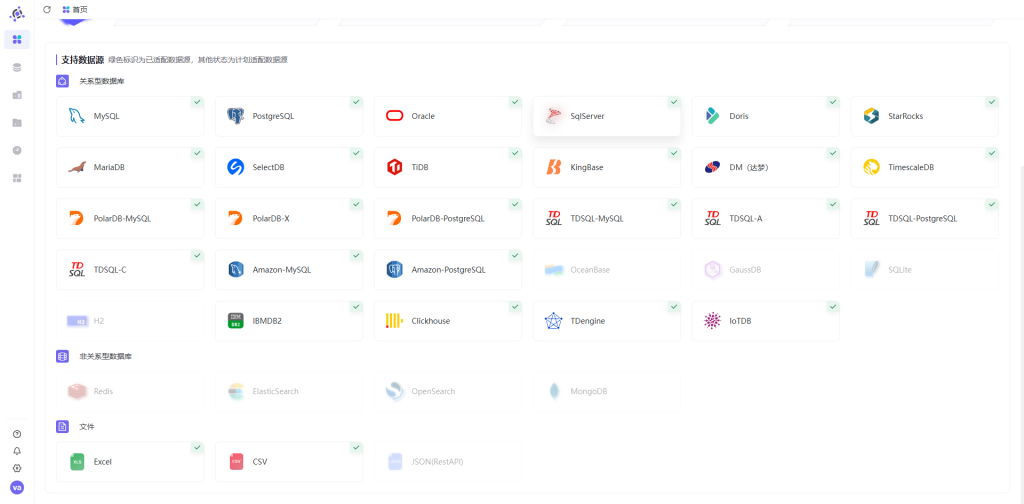
Task: Click the 文件 section icon
Action: click(x=63, y=426)
